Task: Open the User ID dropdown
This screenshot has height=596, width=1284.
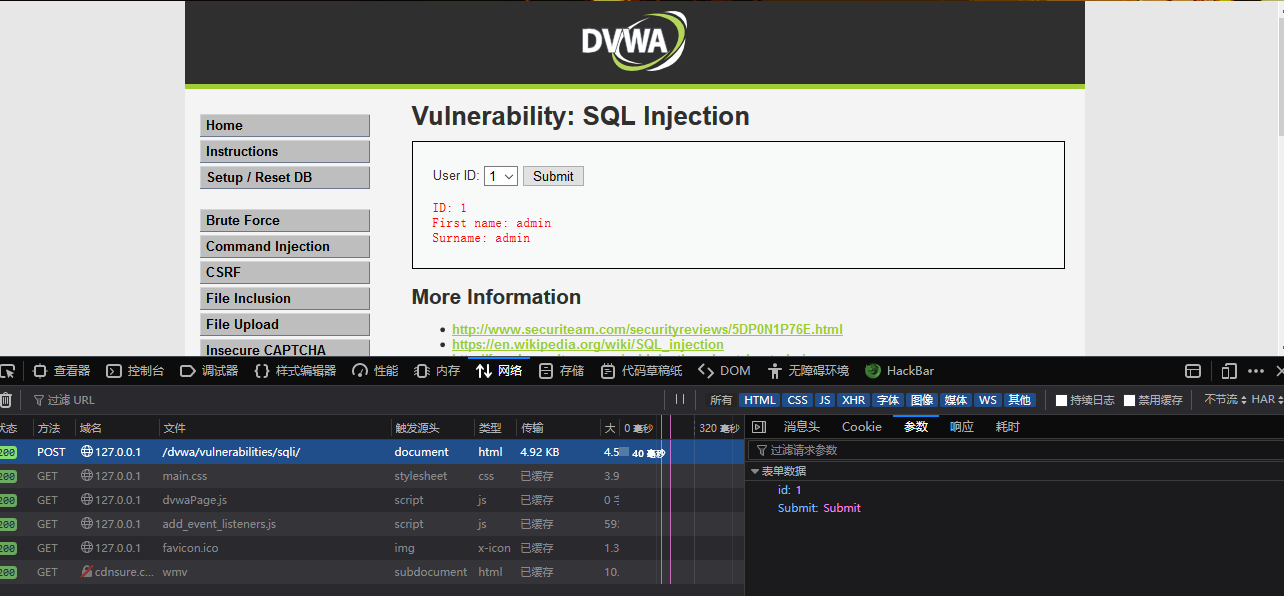Action: point(500,176)
